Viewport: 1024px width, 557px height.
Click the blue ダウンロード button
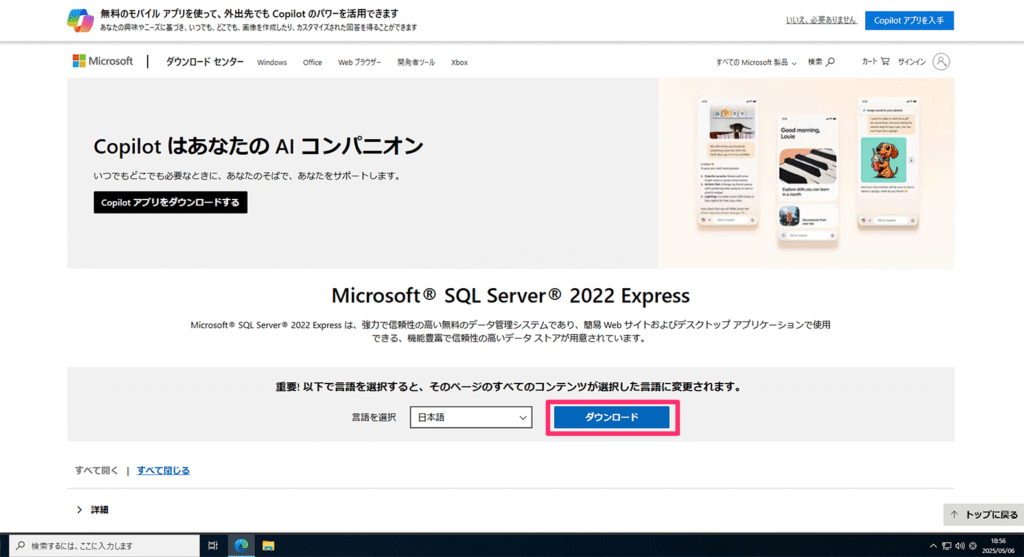[x=611, y=417]
